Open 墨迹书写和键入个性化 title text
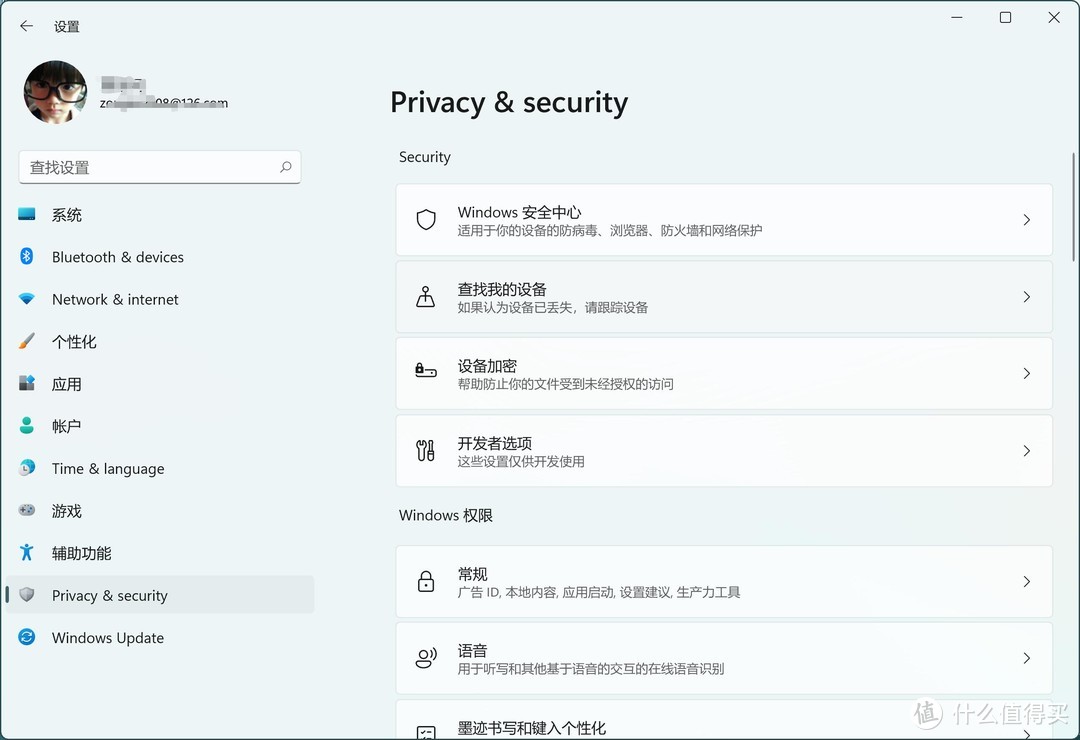1080x740 pixels. pyautogui.click(x=532, y=728)
